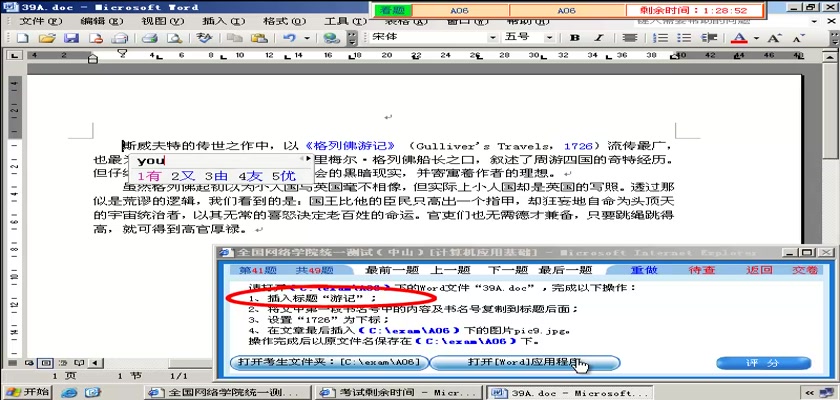This screenshot has height=400, width=840.
Task: Click 打开考生文件夹 button
Action: [x=329, y=363]
